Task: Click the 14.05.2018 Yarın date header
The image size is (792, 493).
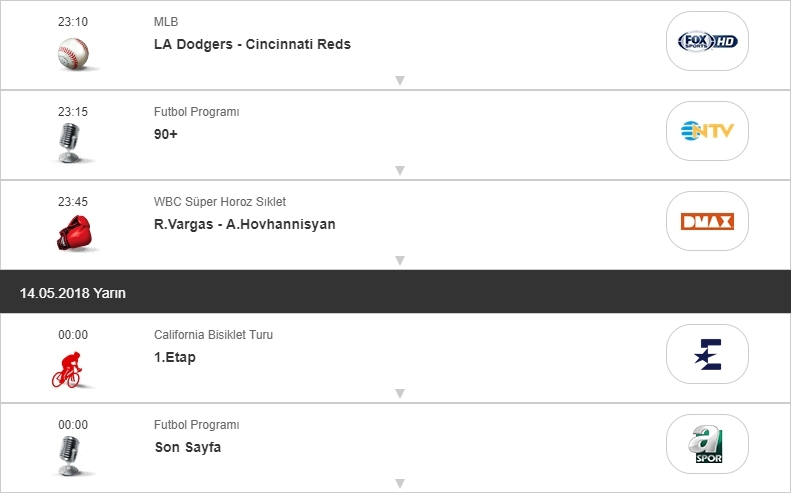Action: pos(73,293)
